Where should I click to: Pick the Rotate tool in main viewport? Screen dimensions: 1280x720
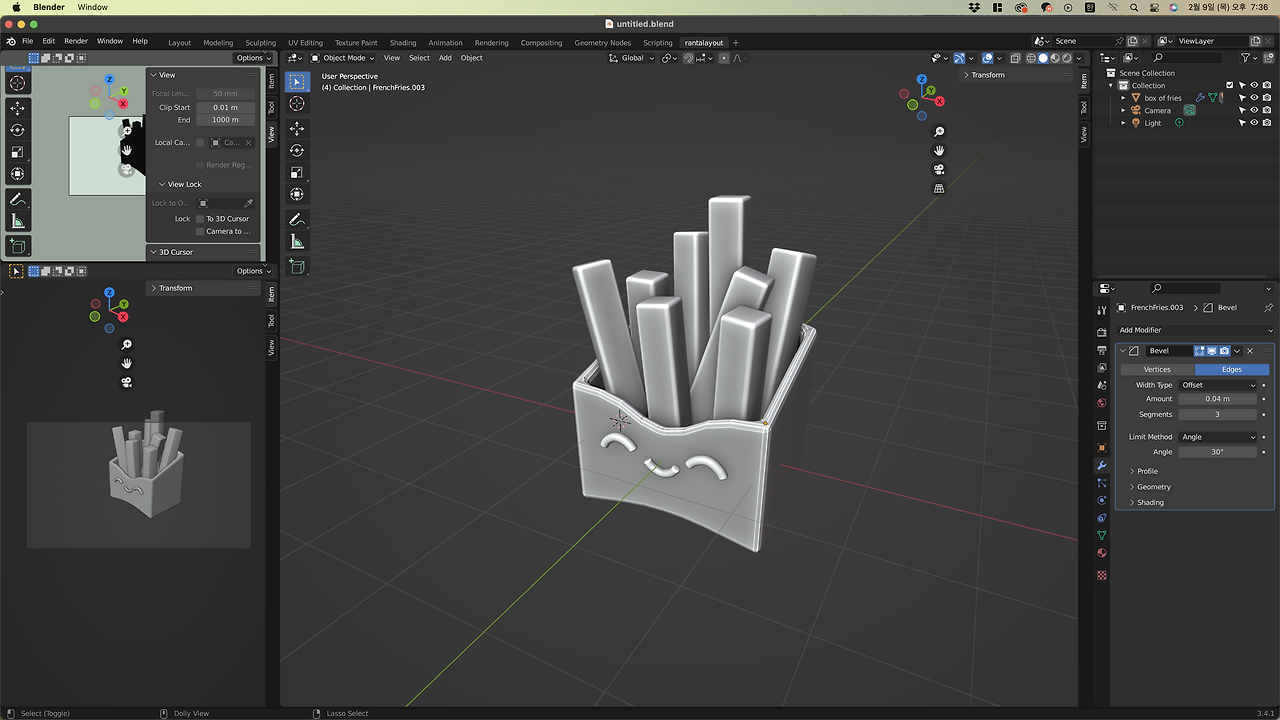pyautogui.click(x=297, y=150)
